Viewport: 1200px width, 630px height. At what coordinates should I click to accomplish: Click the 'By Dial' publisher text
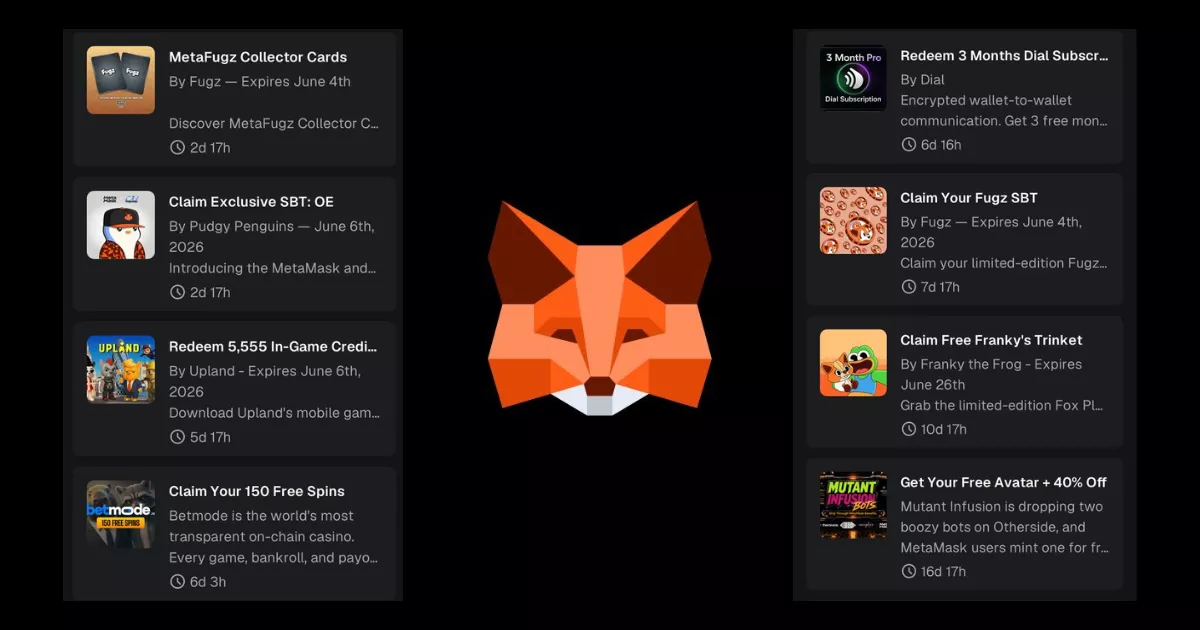tap(922, 80)
